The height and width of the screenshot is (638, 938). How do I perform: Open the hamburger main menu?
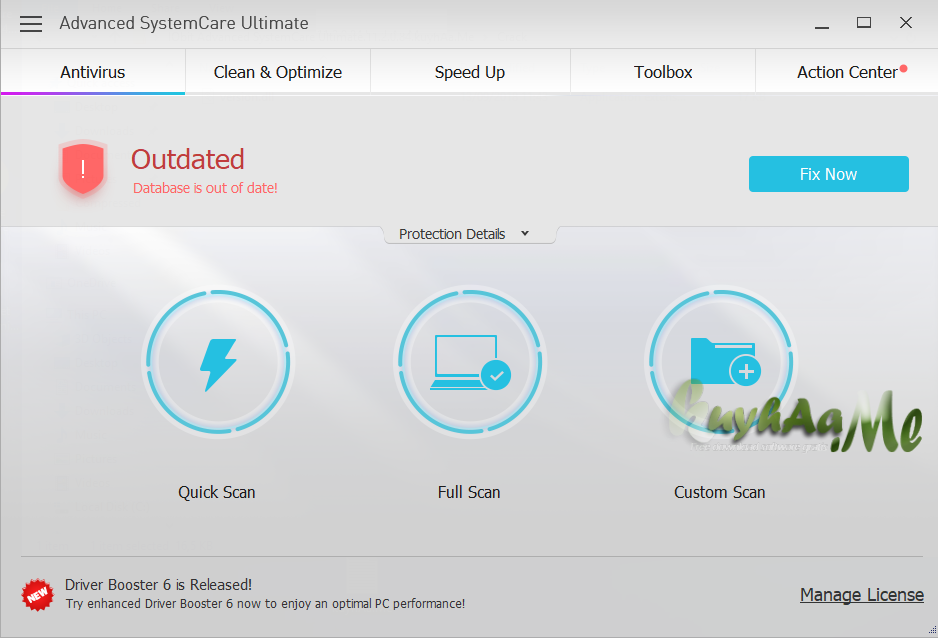click(x=31, y=23)
